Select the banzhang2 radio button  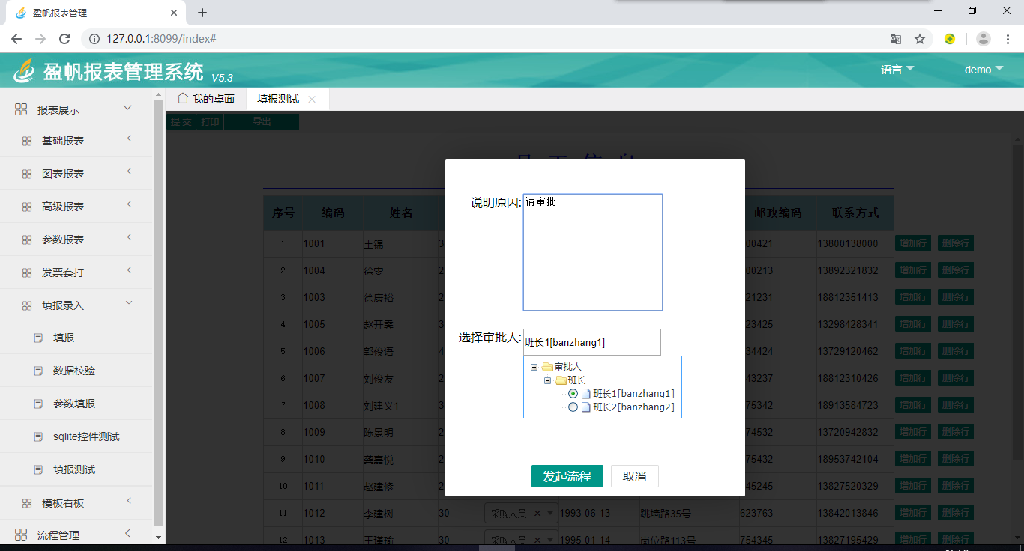(x=573, y=407)
